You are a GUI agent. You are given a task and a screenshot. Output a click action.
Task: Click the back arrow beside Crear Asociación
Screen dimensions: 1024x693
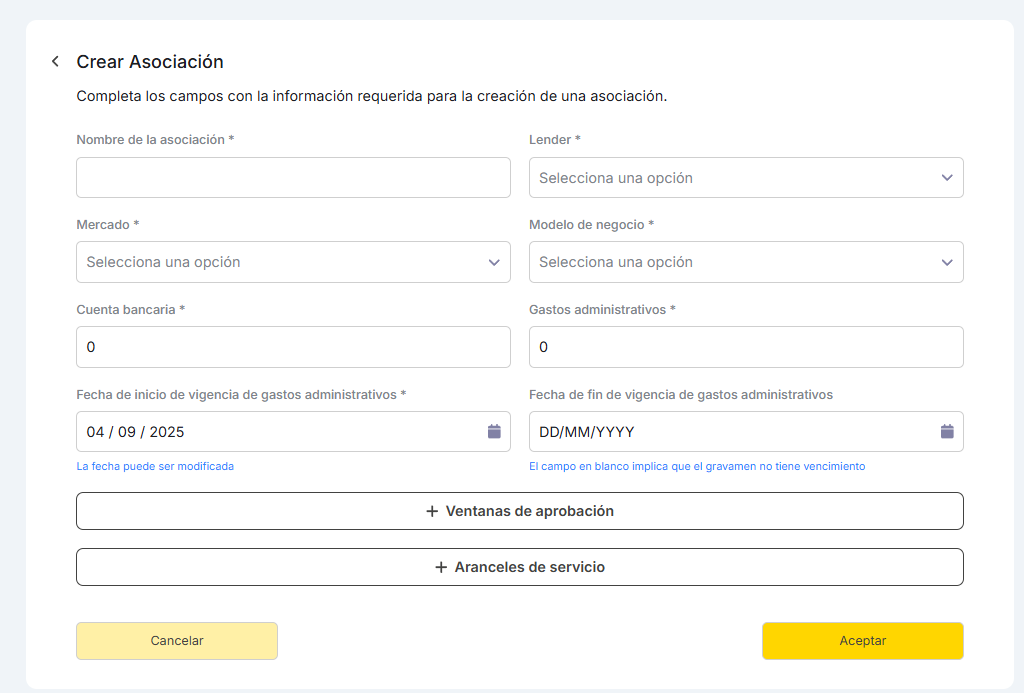55,62
